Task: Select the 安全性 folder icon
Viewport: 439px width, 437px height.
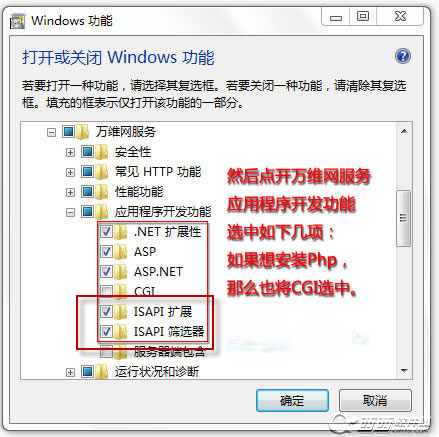Action: [x=102, y=152]
